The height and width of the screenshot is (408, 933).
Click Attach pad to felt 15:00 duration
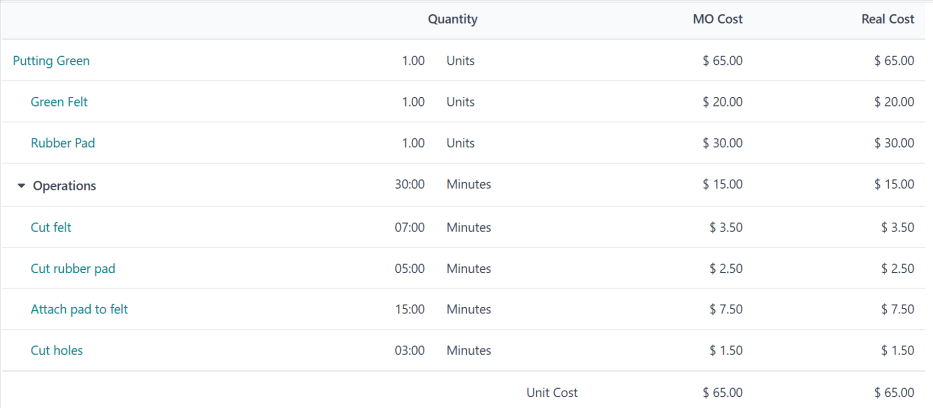(410, 309)
